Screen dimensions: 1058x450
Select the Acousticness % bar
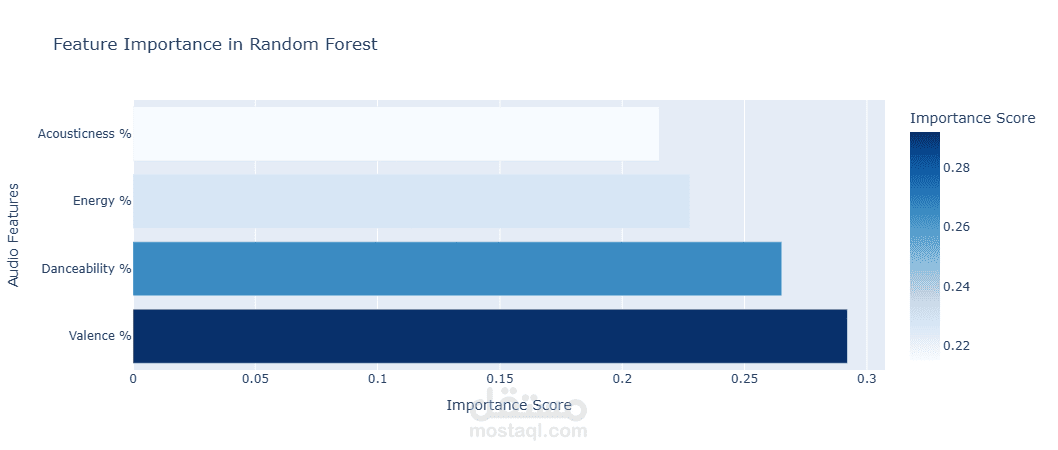click(396, 134)
